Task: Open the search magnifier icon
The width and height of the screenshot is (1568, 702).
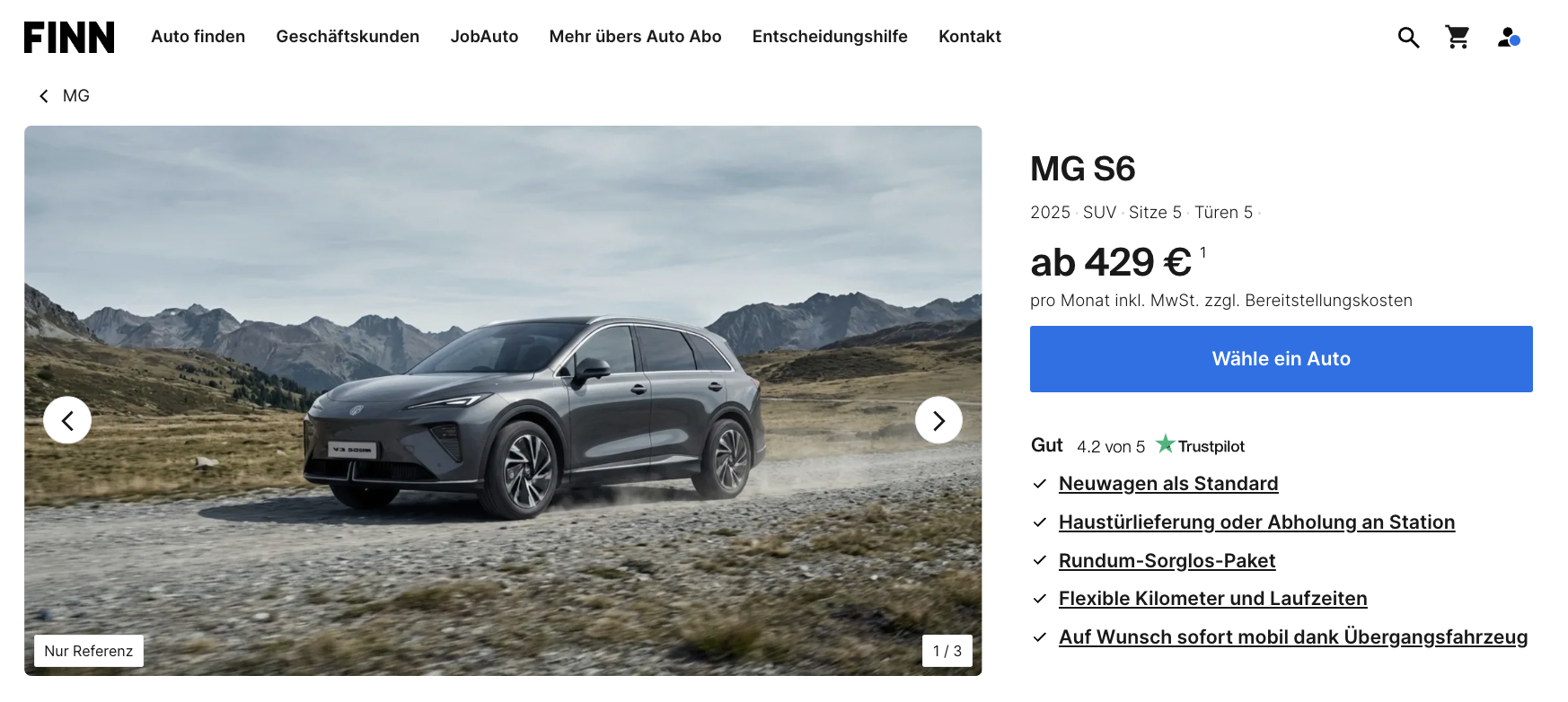Action: click(1408, 37)
